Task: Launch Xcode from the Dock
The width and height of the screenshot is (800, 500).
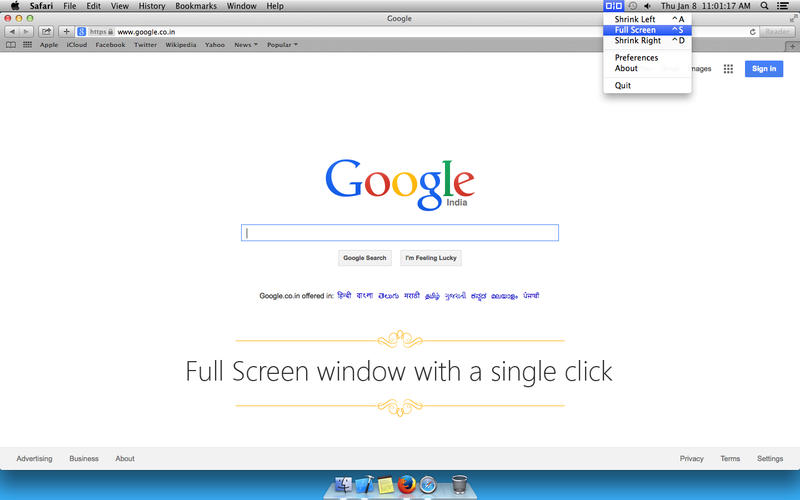Action: 364,485
